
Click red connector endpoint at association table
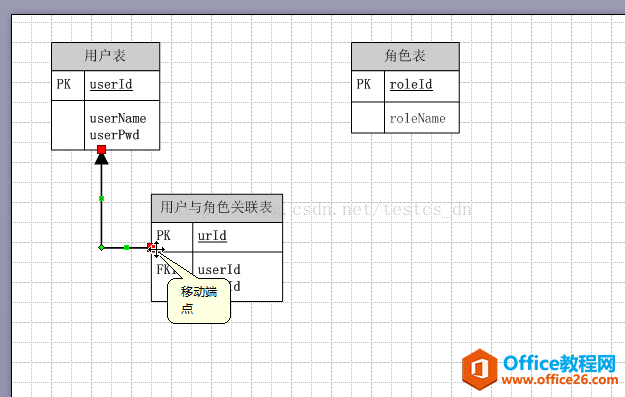(151, 247)
